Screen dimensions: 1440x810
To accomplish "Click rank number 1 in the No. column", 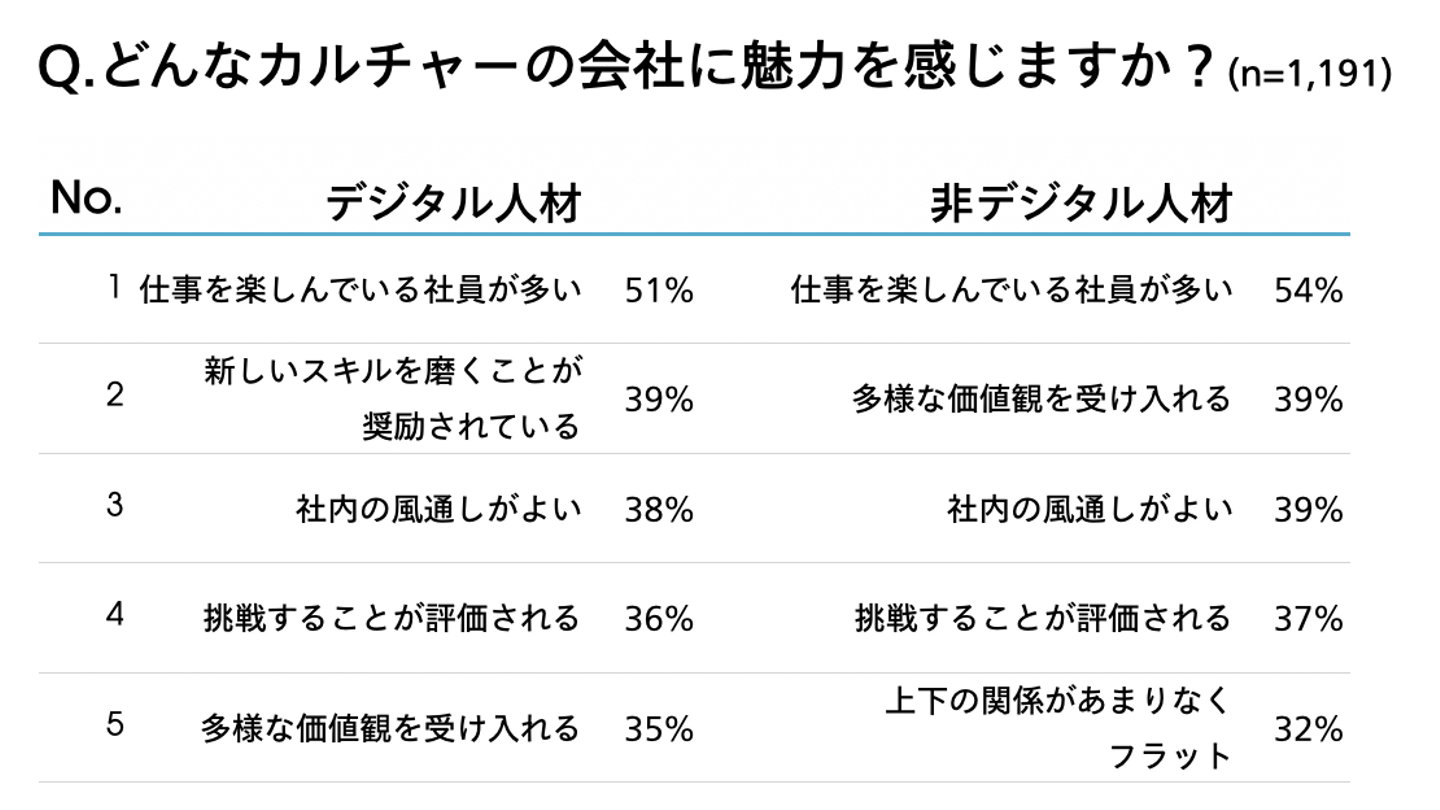I will point(115,288).
